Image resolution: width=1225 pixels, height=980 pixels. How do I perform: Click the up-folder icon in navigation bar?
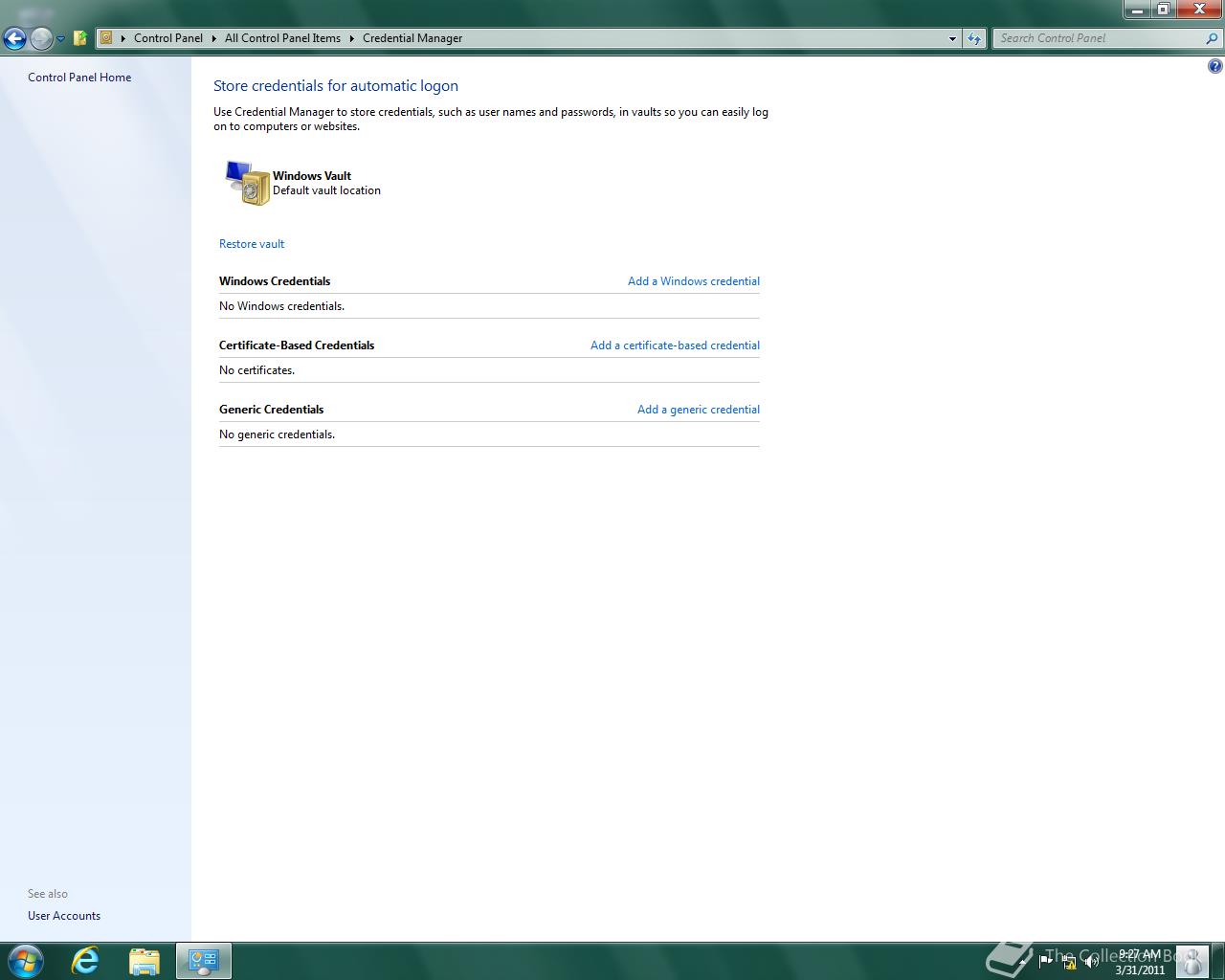80,38
